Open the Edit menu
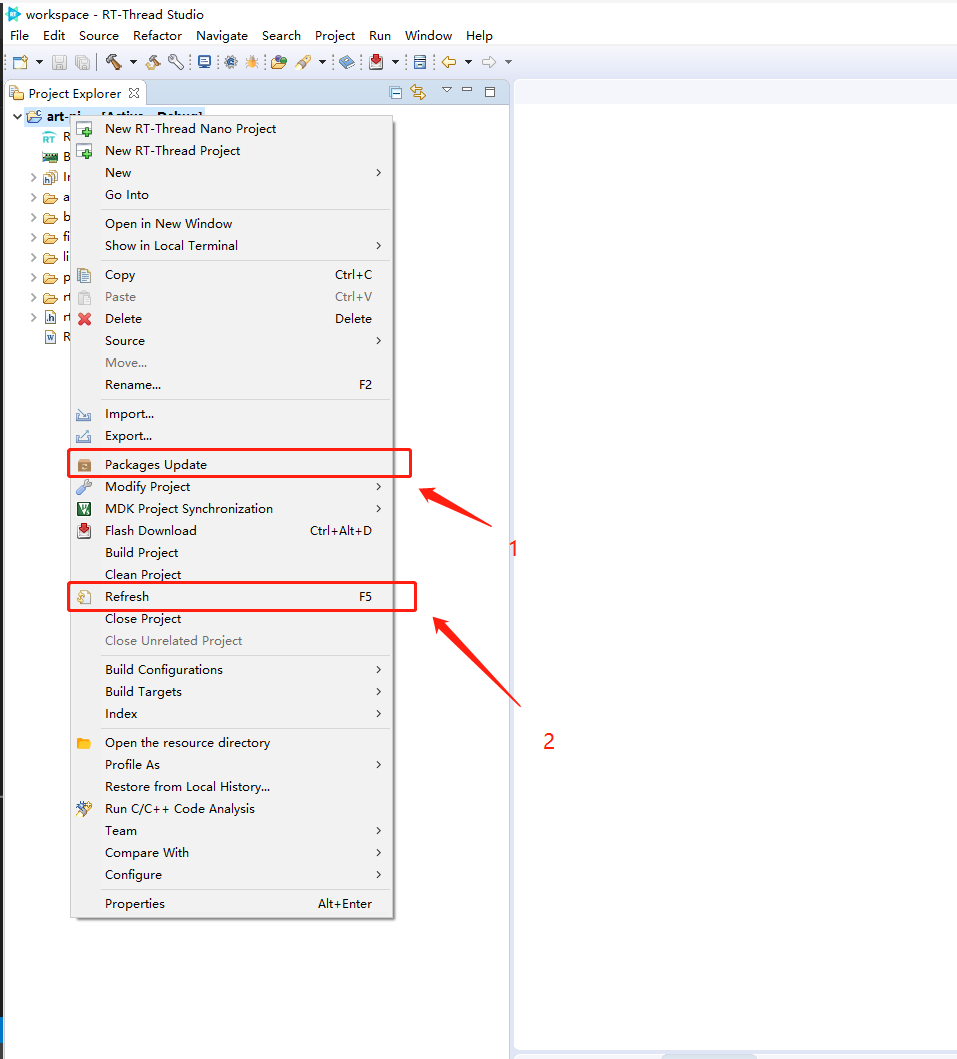The image size is (957, 1059). coord(54,36)
